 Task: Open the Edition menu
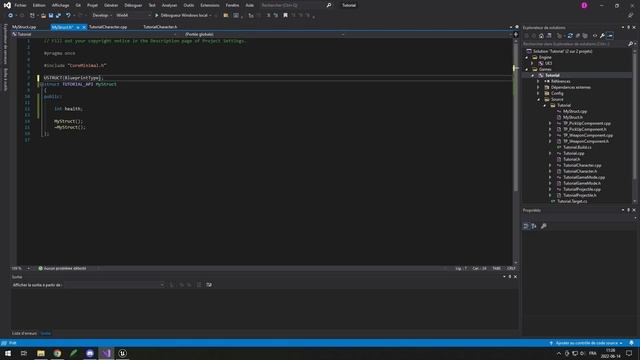click(x=39, y=5)
